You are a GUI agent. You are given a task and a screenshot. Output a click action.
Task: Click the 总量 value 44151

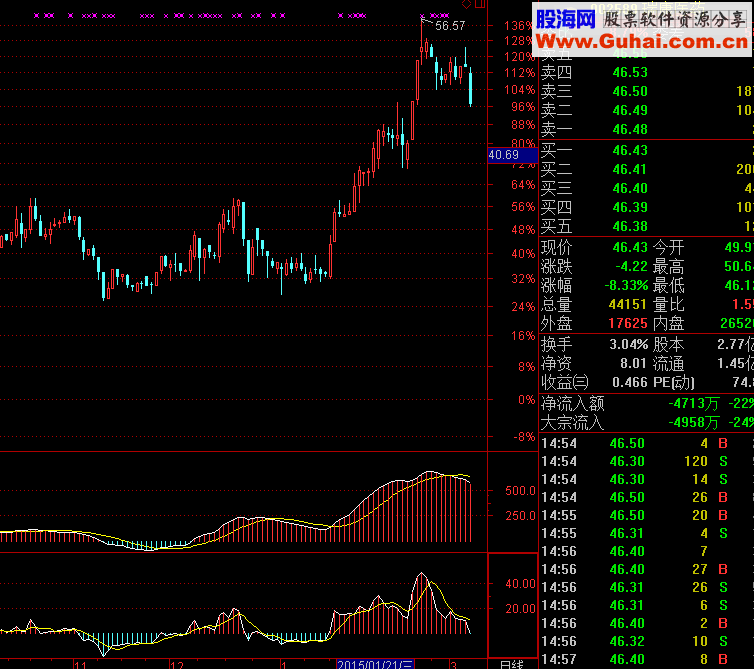click(628, 304)
